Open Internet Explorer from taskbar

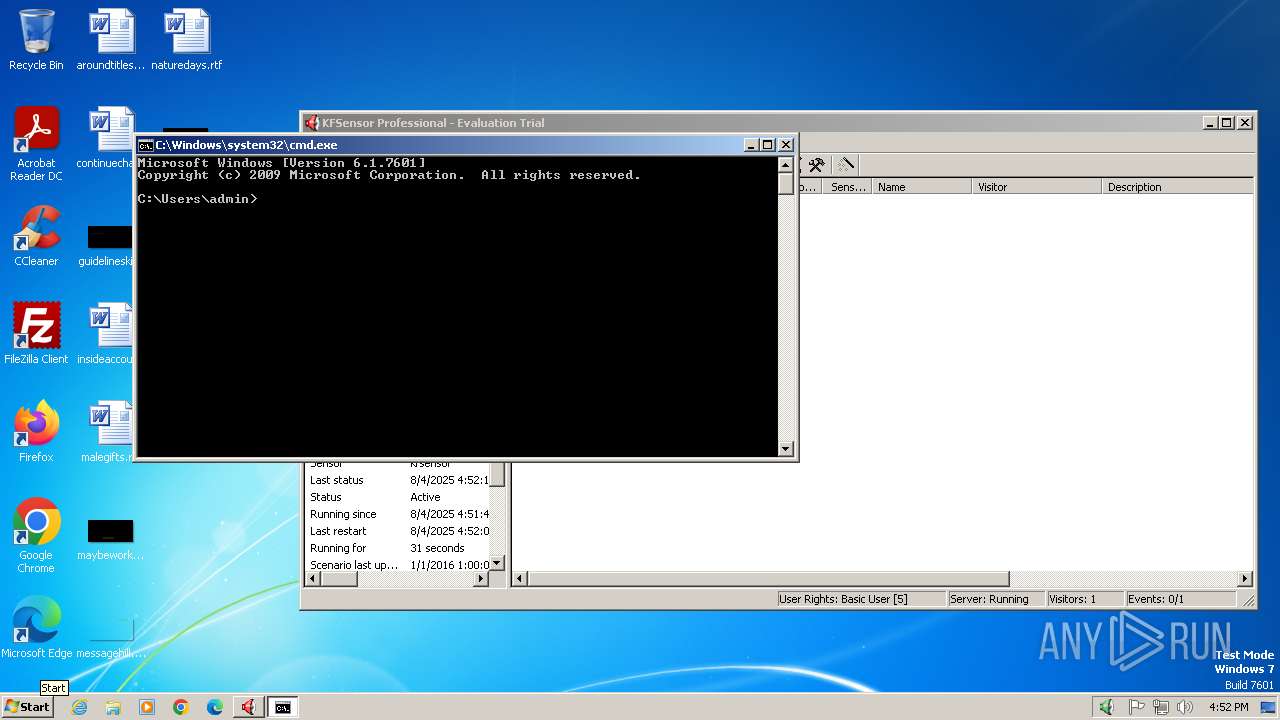point(79,707)
